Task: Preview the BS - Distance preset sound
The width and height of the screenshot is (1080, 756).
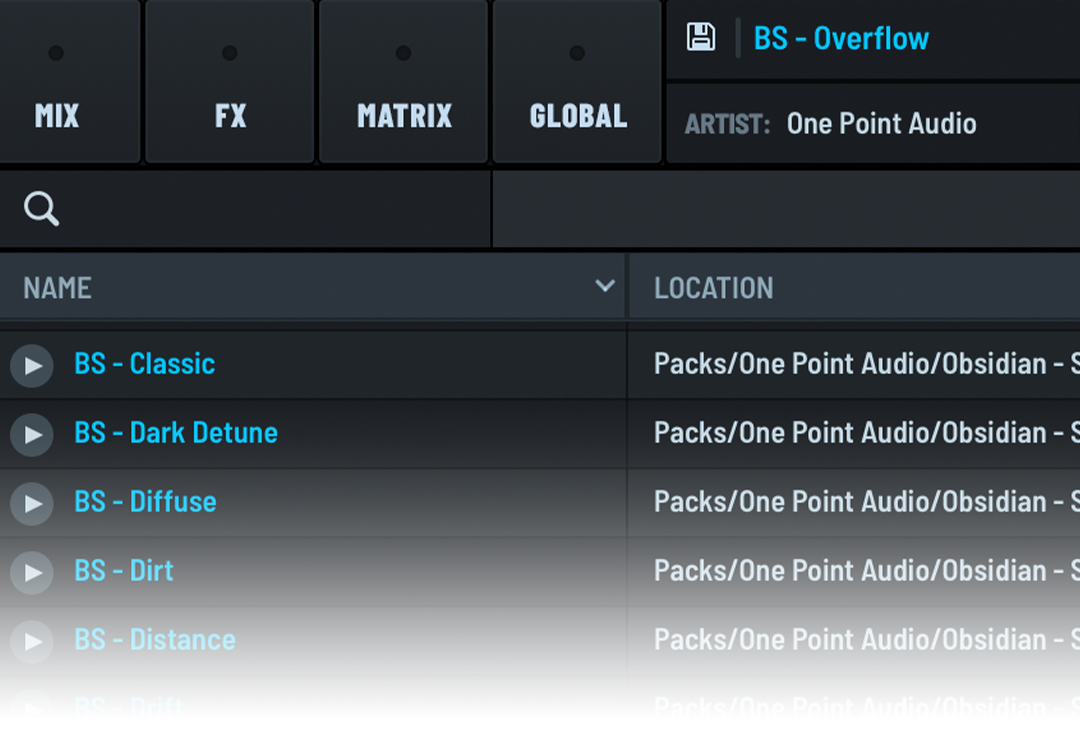Action: pyautogui.click(x=32, y=642)
